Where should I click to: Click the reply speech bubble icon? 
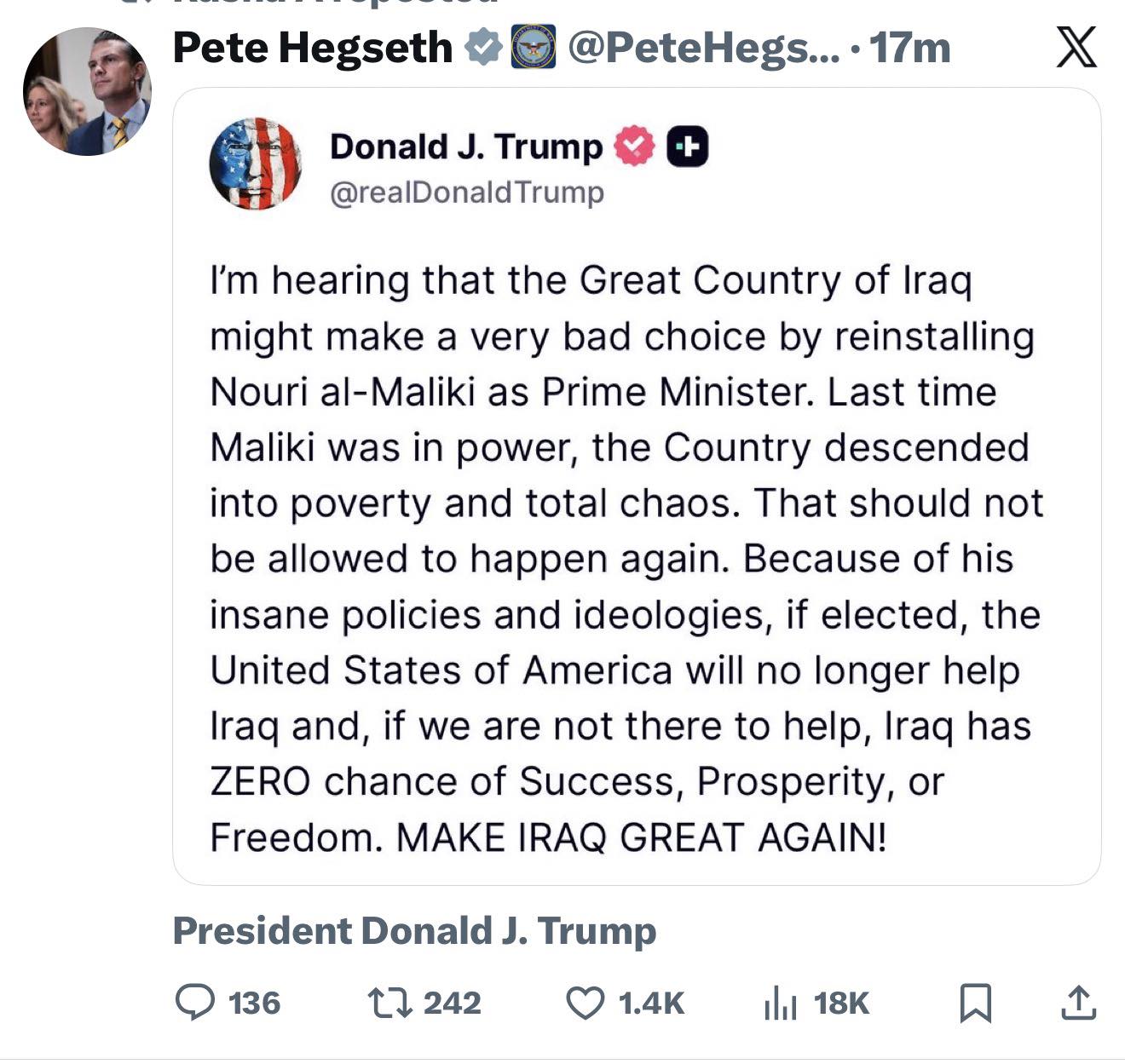click(x=195, y=1003)
